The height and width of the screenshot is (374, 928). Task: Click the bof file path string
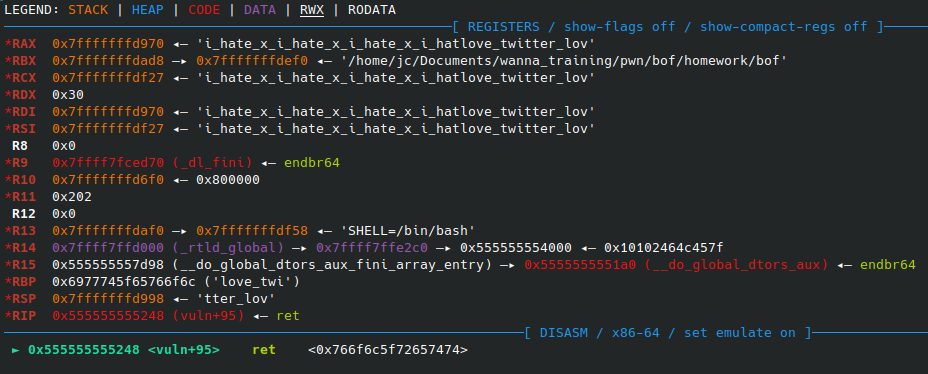(x=564, y=60)
